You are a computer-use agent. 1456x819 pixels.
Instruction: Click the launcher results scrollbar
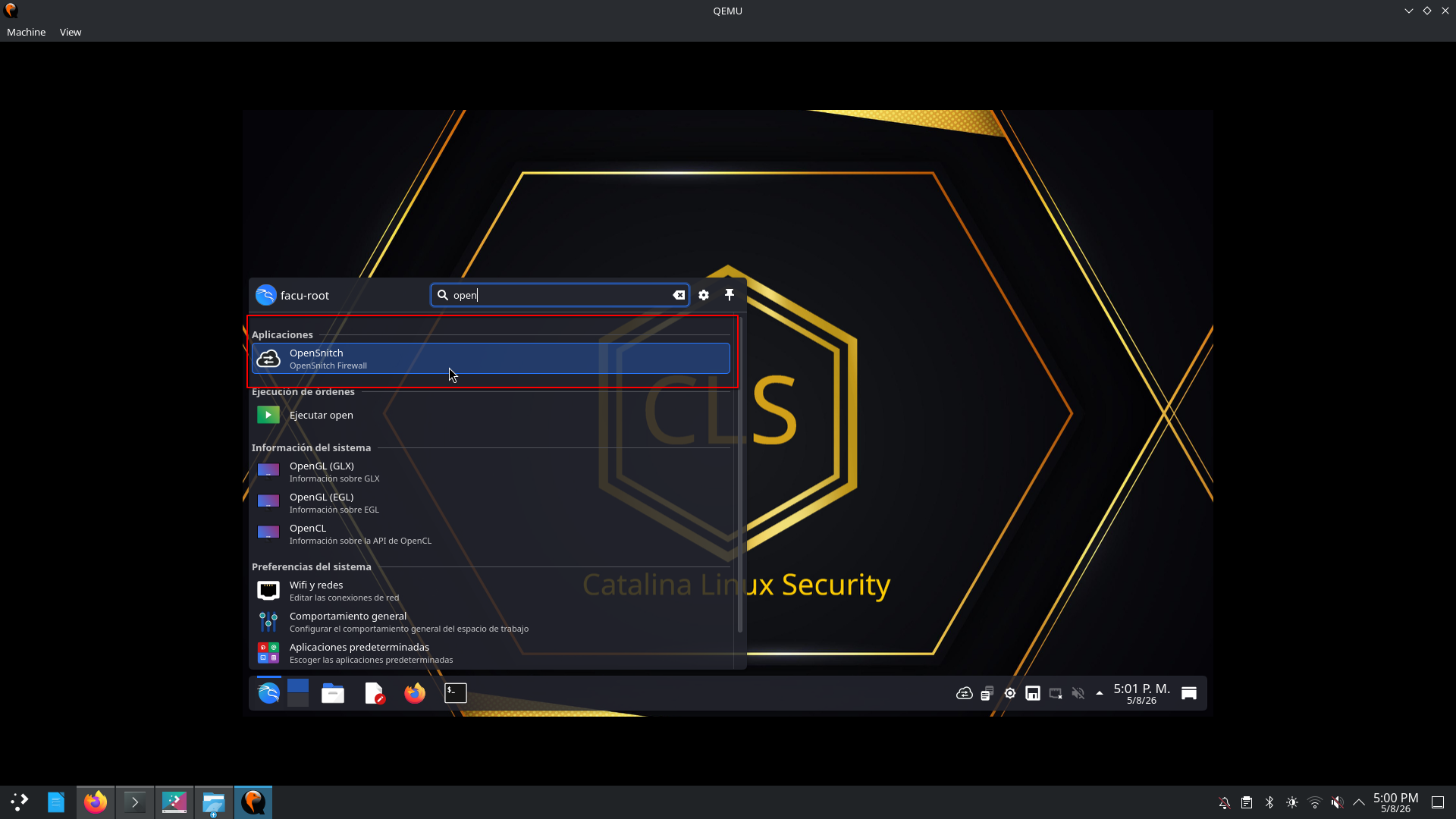tap(740, 475)
